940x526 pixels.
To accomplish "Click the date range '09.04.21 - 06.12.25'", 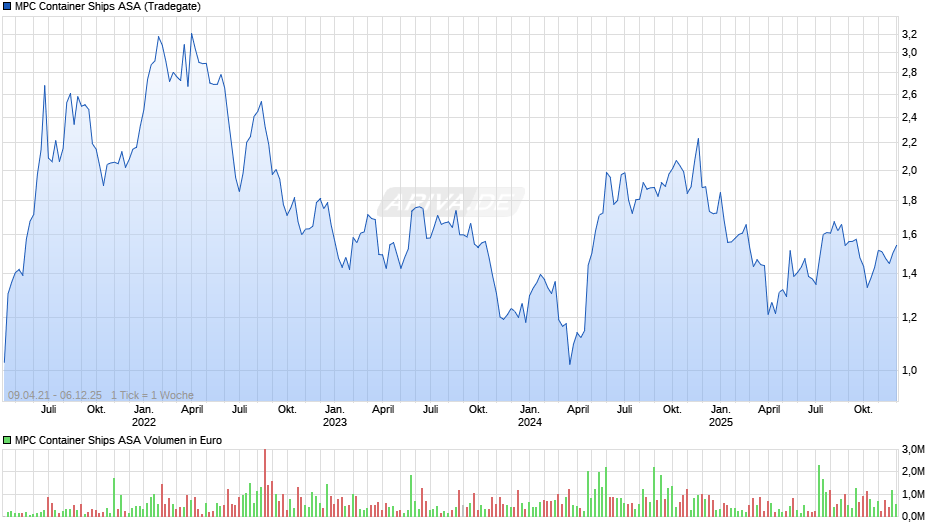I will tap(55, 395).
